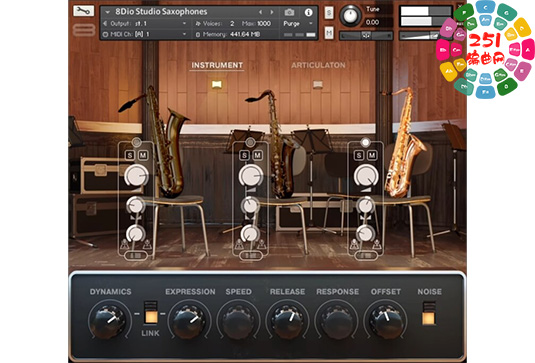Mute the middle saxophone strip
The image size is (535, 363).
[257, 155]
